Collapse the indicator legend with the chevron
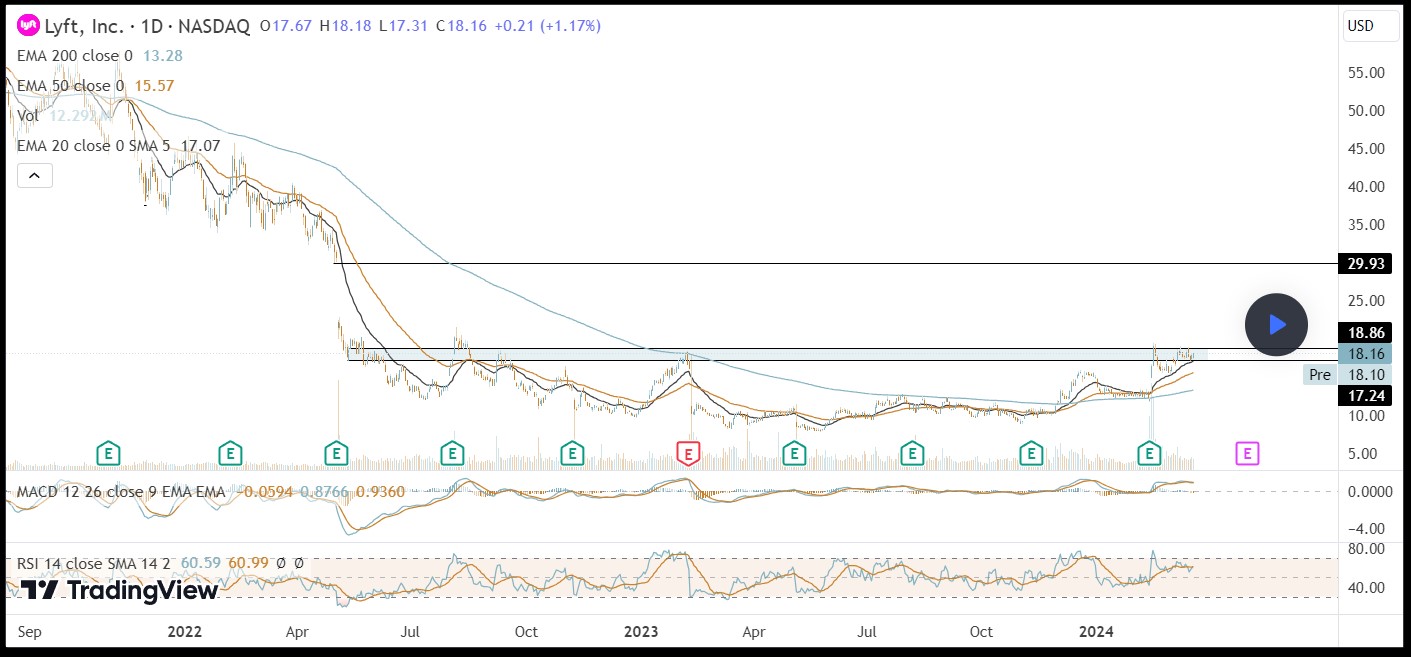Screen dimensions: 1411x657 (x=34, y=177)
